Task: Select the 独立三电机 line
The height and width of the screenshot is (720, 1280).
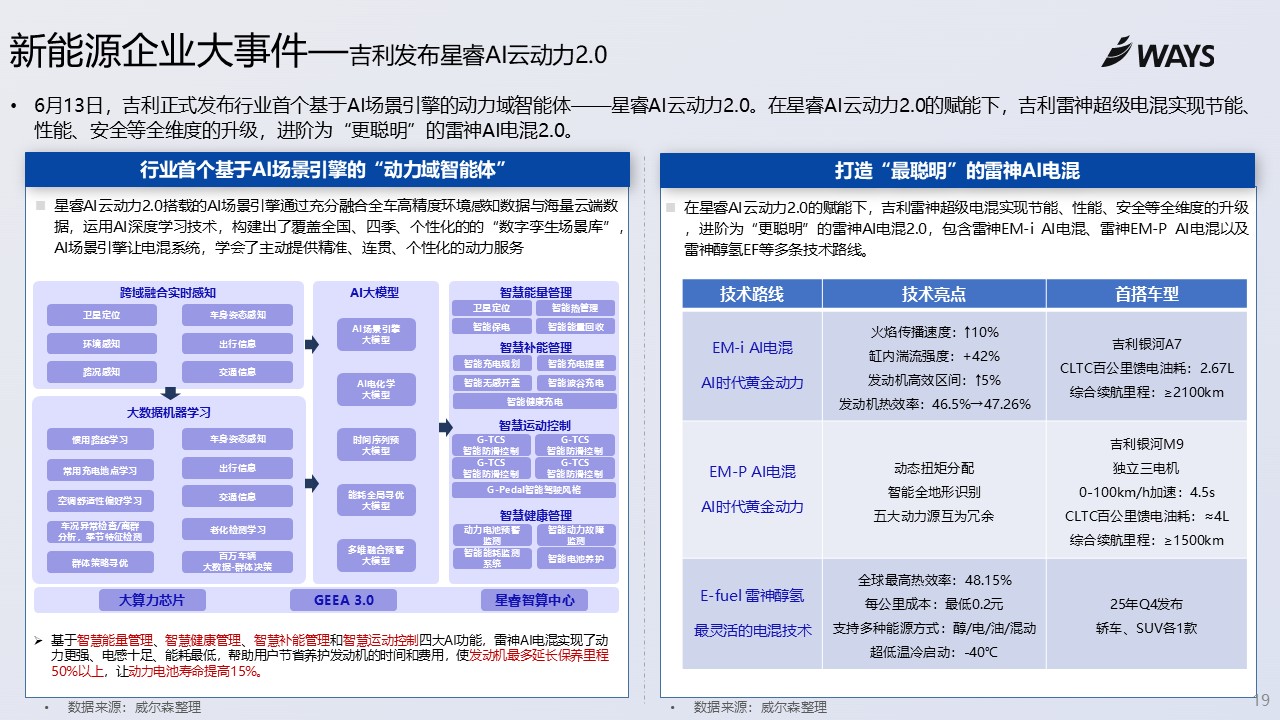Action: 1147,468
